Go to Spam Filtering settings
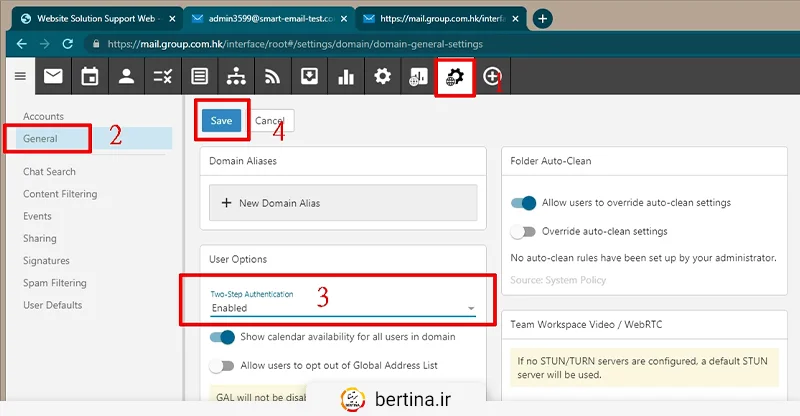The width and height of the screenshot is (800, 416). click(x=55, y=283)
